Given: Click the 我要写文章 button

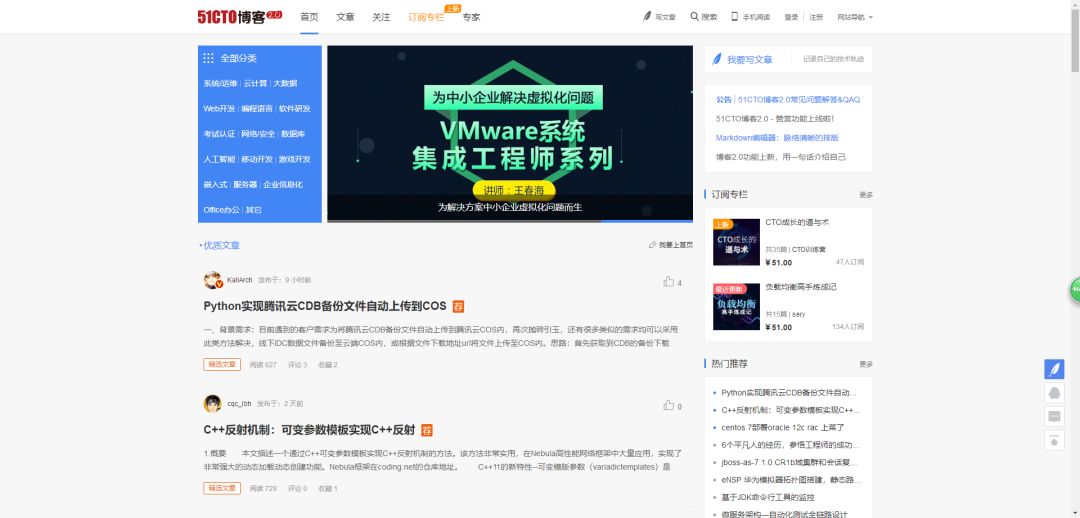Looking at the screenshot, I should pos(750,60).
